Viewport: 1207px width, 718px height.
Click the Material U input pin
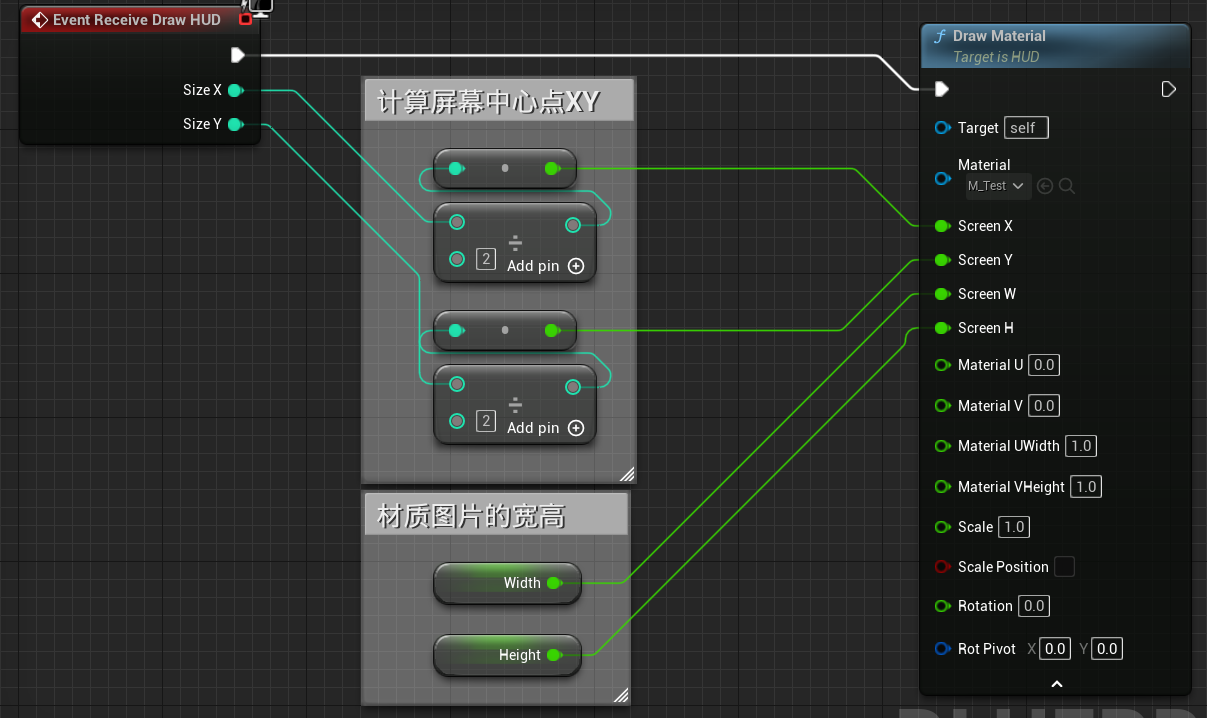pos(942,365)
